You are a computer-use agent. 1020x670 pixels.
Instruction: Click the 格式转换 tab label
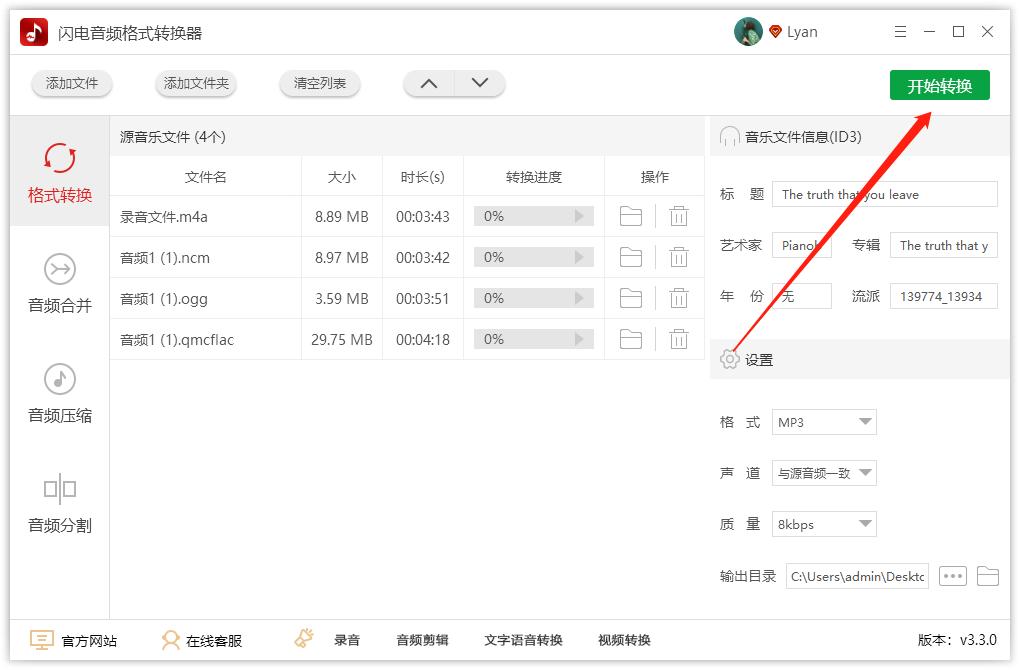tap(60, 195)
